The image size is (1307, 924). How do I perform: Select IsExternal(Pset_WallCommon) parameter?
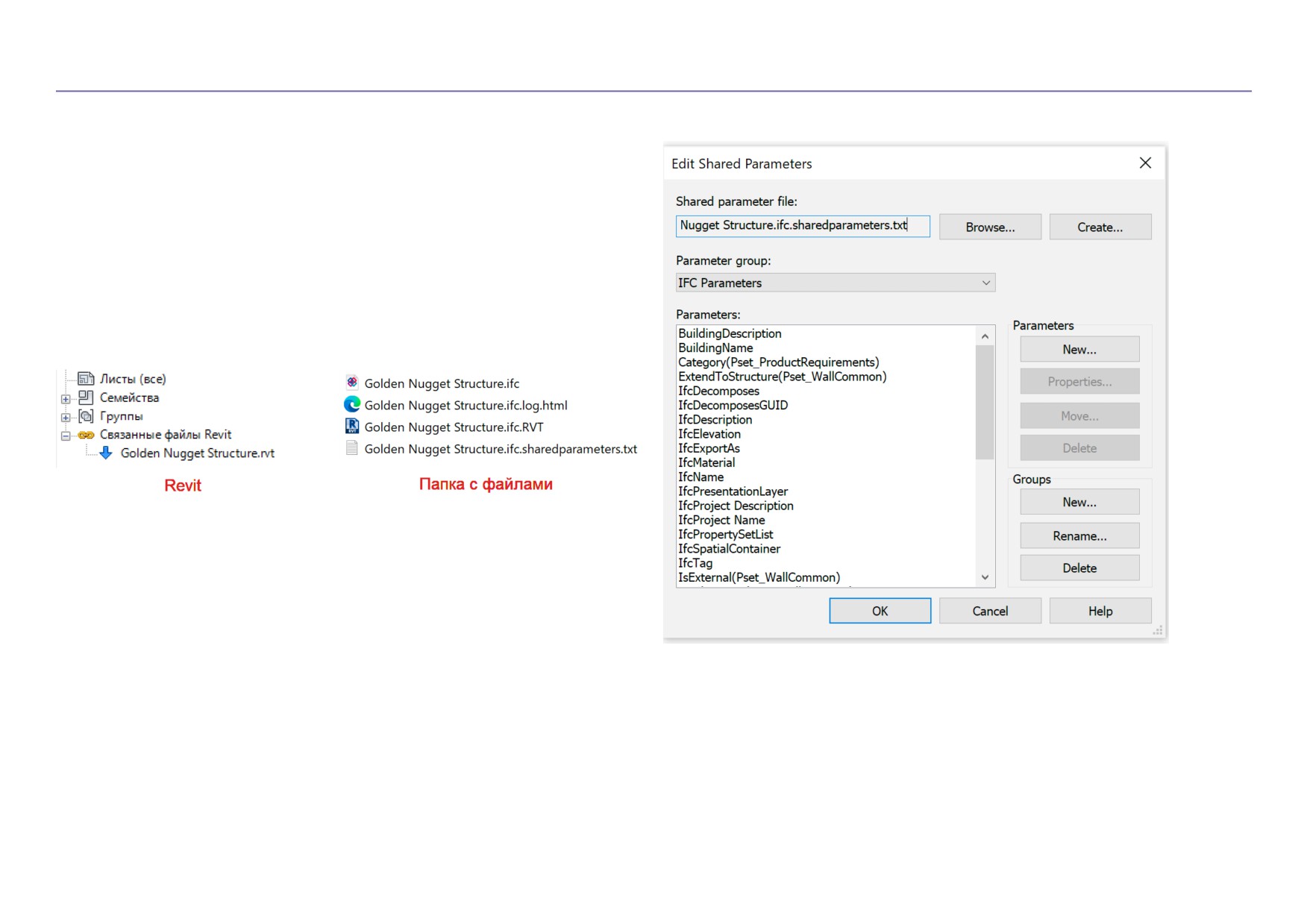pos(759,577)
